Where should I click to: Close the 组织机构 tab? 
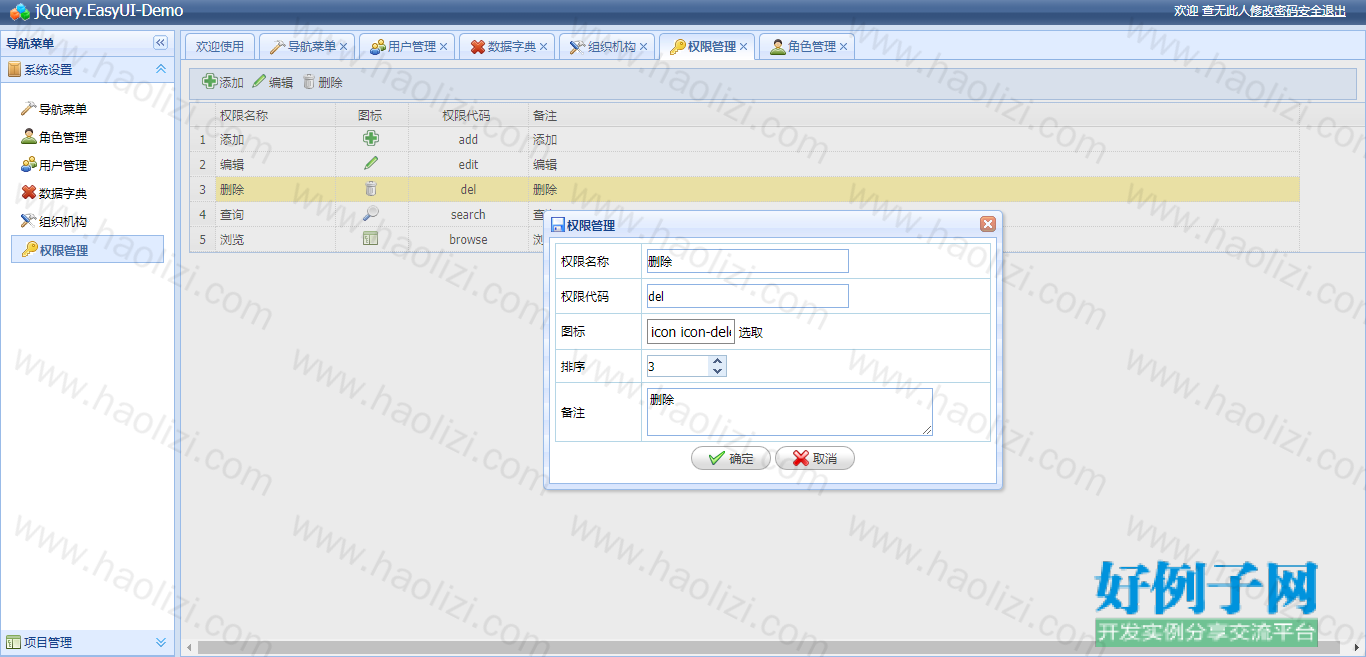(x=644, y=47)
